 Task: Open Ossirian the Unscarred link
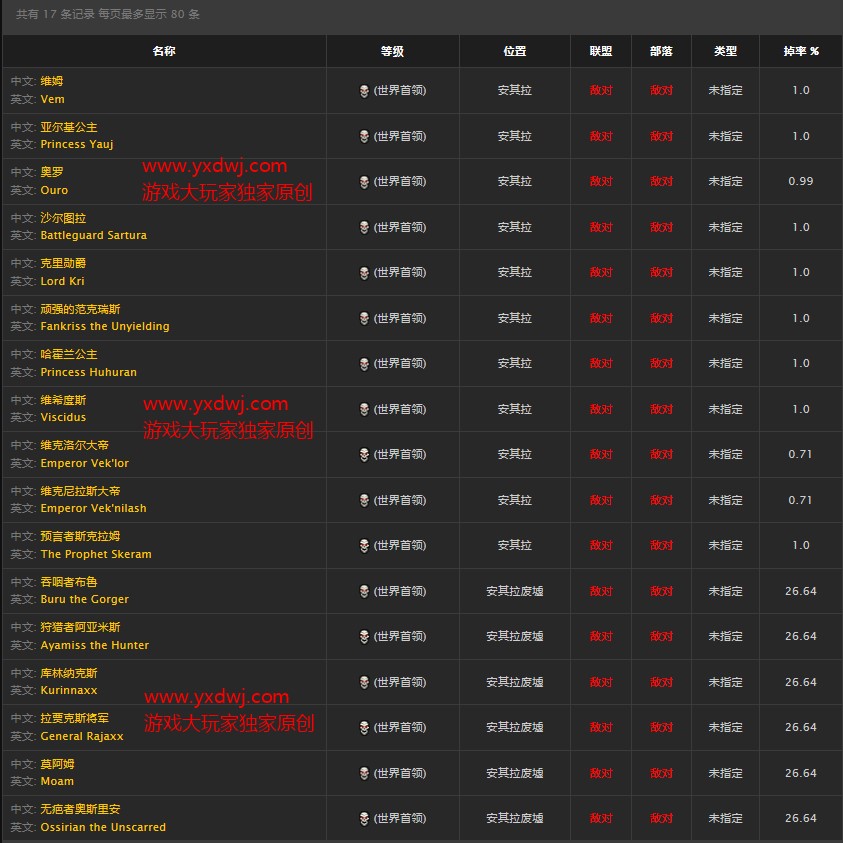coord(103,827)
